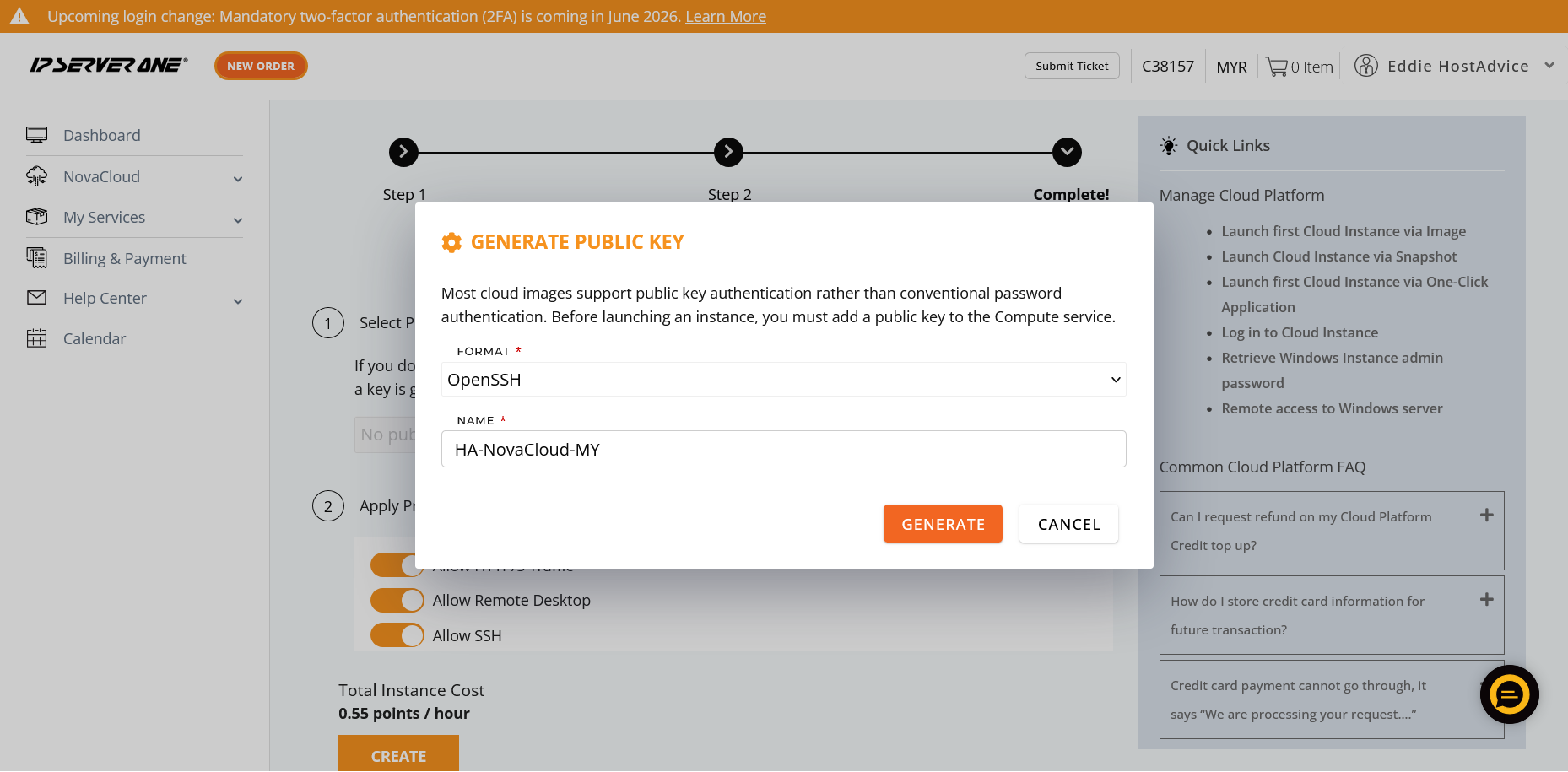Click the Quick Links lightbulb icon
The image size is (1568, 772).
1169,146
